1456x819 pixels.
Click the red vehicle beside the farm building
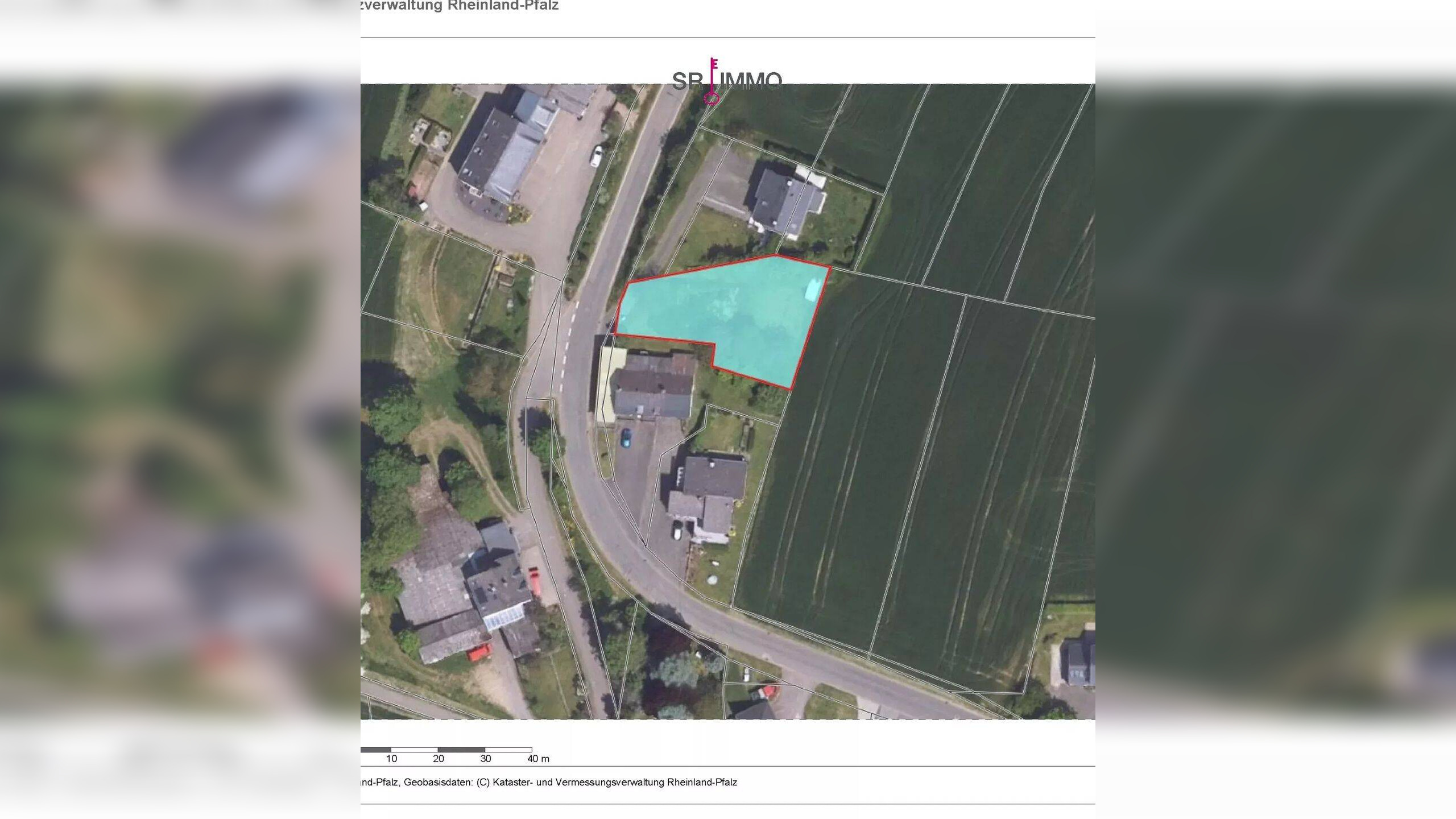pyautogui.click(x=535, y=581)
